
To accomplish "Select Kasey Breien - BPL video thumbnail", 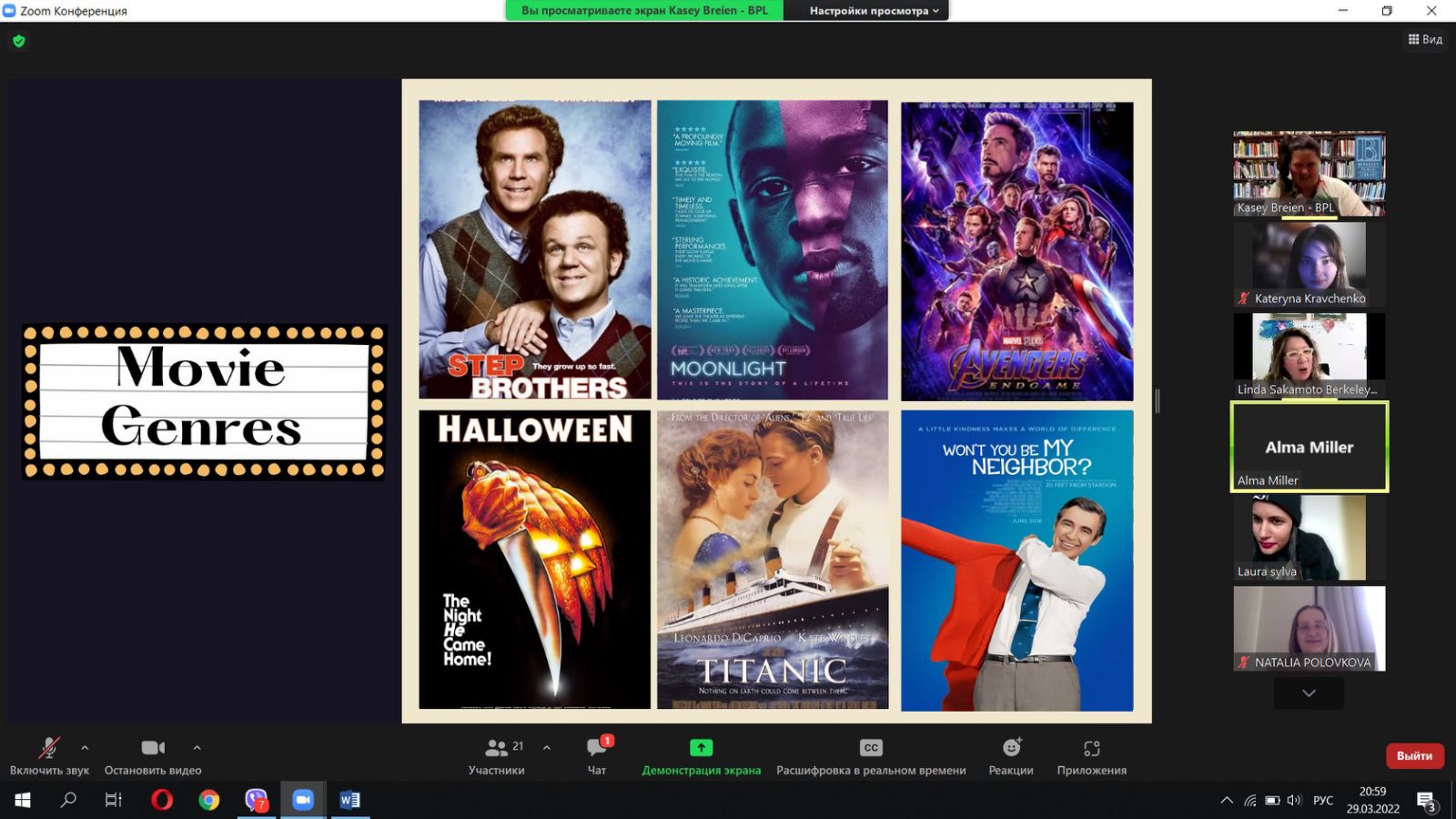I will coord(1309,173).
